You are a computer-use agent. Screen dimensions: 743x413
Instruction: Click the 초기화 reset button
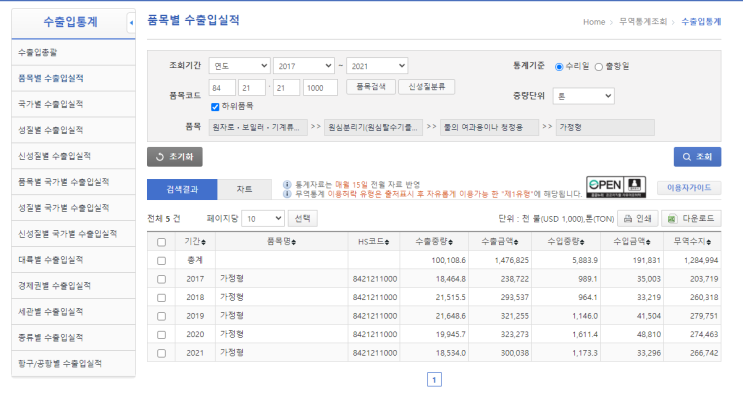[x=175, y=156]
